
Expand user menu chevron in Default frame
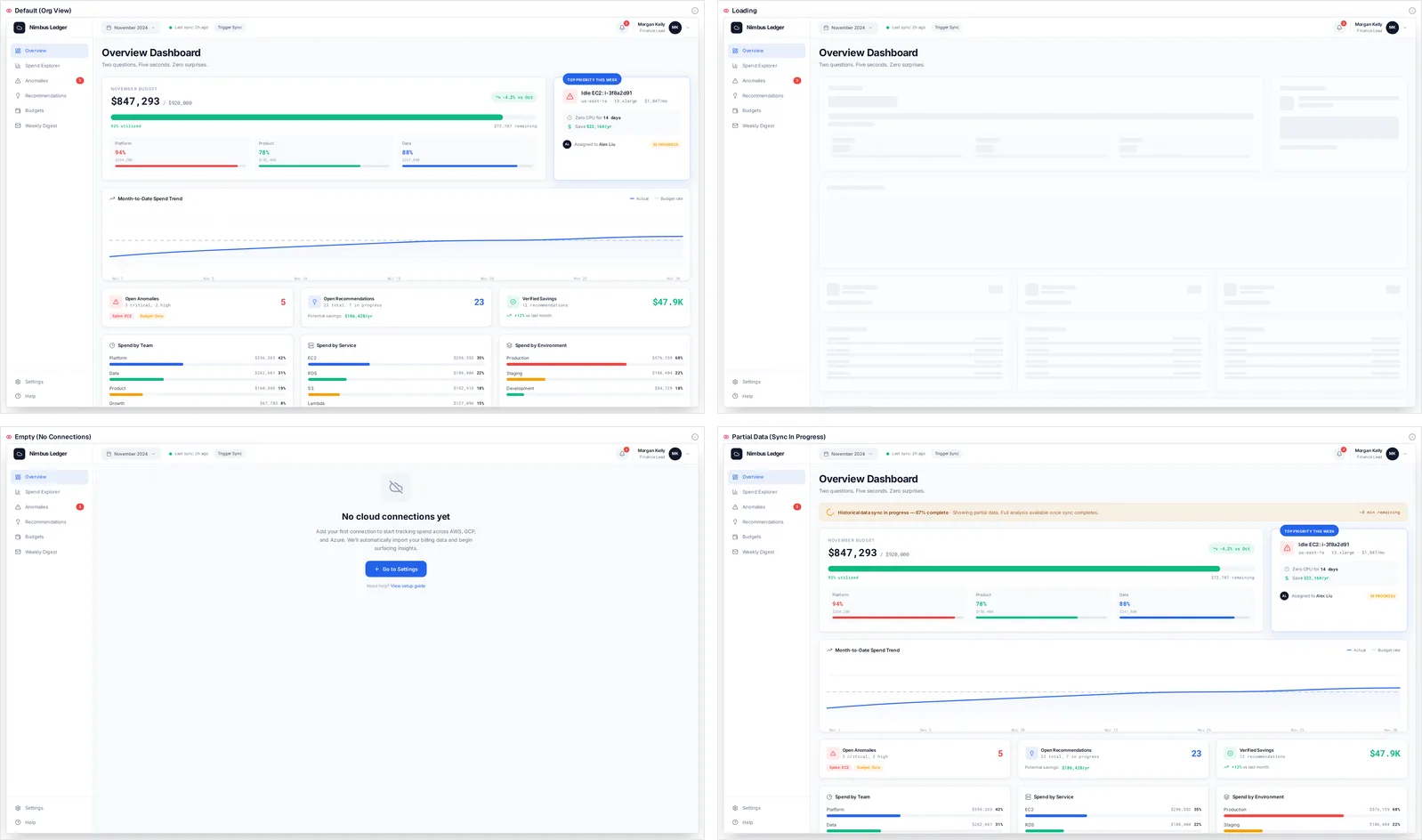pyautogui.click(x=688, y=28)
